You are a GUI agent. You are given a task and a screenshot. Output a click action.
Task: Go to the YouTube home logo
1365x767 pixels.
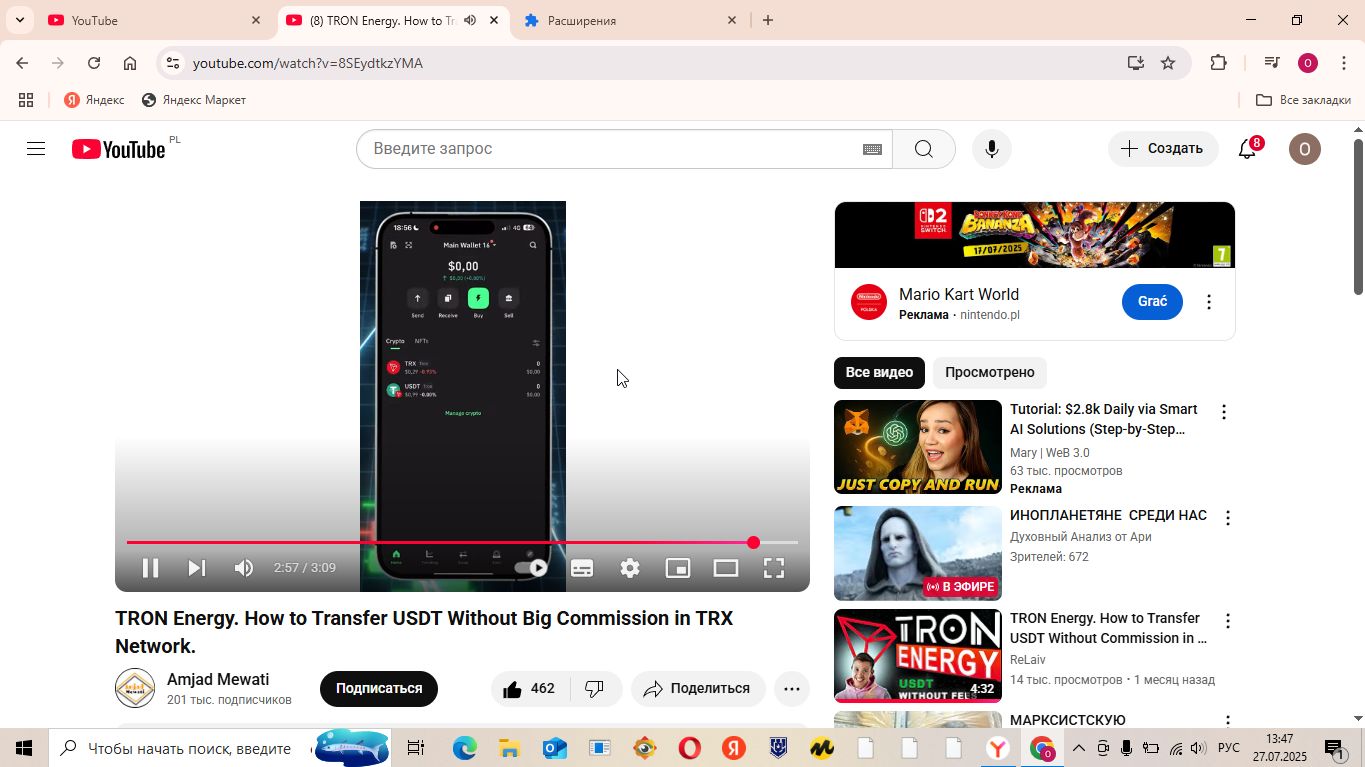(118, 149)
